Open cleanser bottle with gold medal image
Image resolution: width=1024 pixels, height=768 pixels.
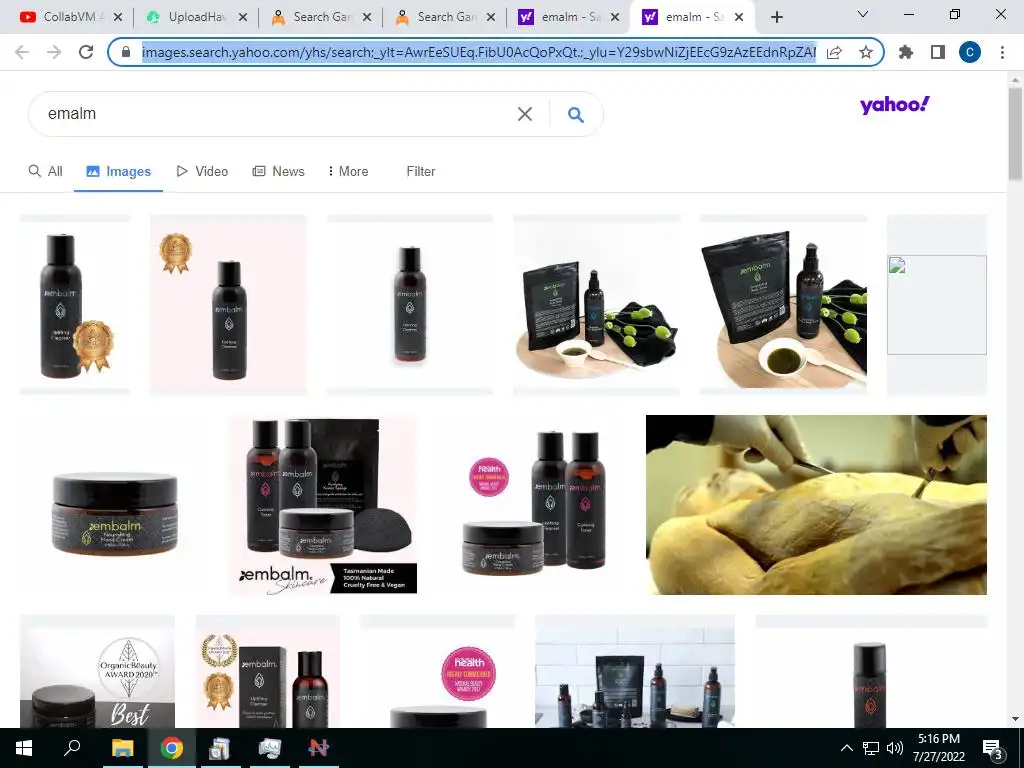tap(75, 304)
